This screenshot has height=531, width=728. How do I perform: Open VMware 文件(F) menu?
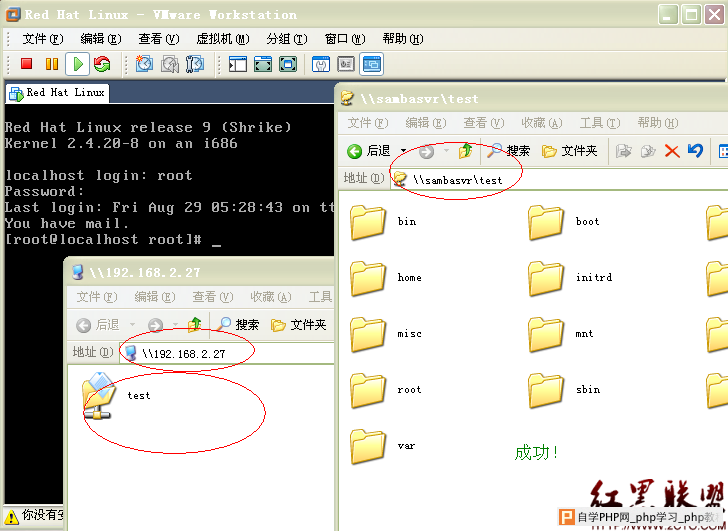pyautogui.click(x=43, y=39)
